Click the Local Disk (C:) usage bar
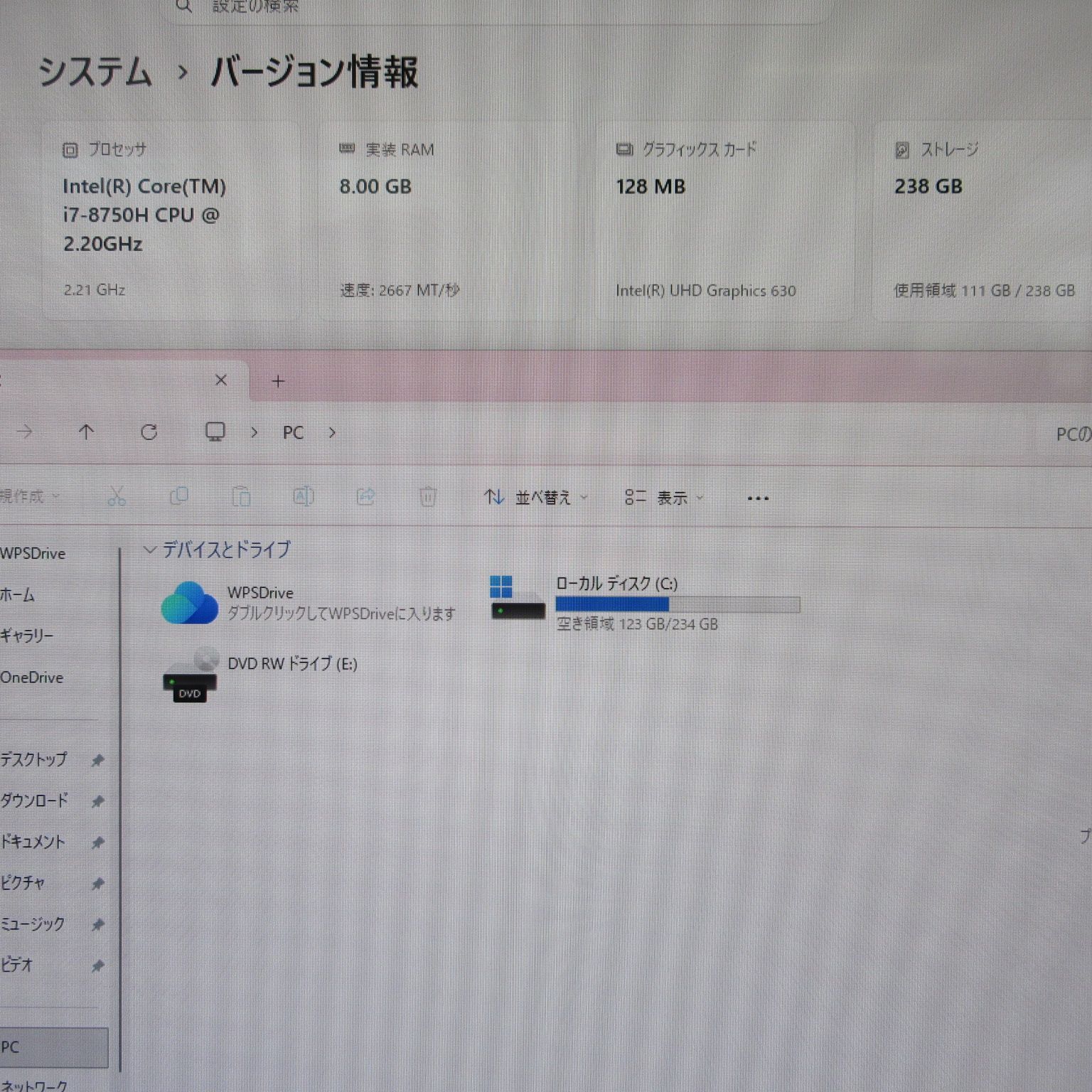Image resolution: width=1092 pixels, height=1092 pixels. (x=678, y=605)
